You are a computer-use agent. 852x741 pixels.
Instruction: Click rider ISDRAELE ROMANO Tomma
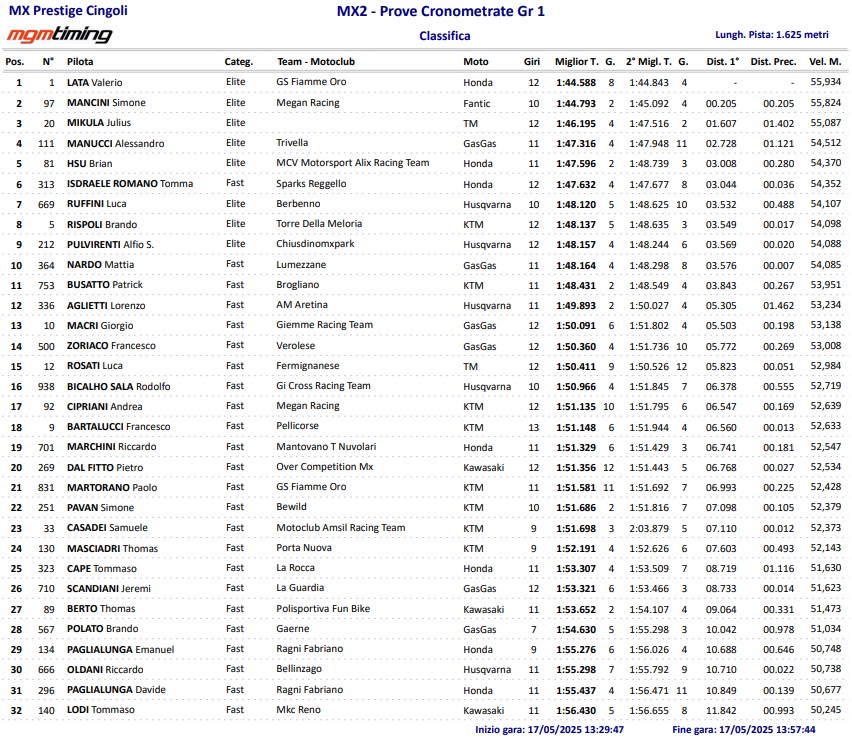point(129,184)
